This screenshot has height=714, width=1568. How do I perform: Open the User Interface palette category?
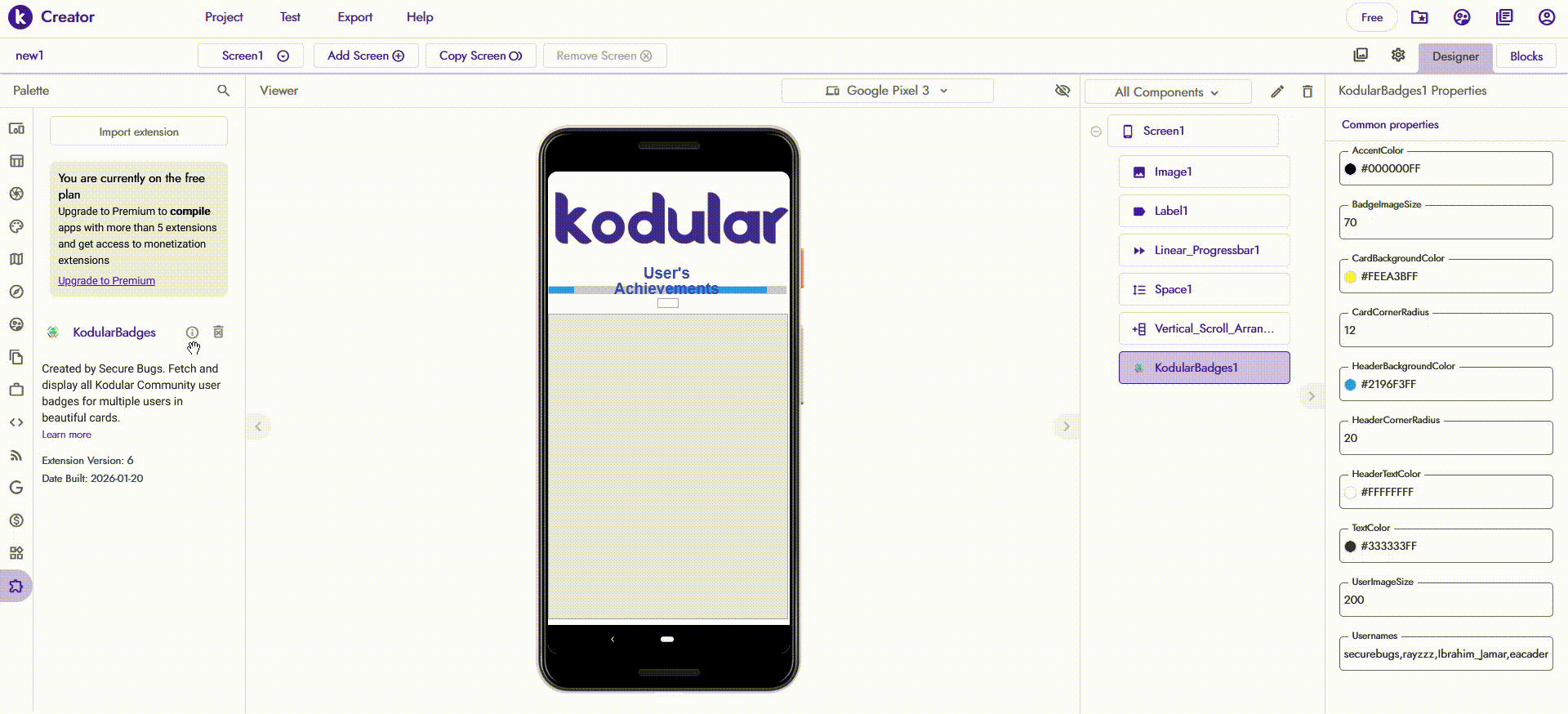(16, 128)
